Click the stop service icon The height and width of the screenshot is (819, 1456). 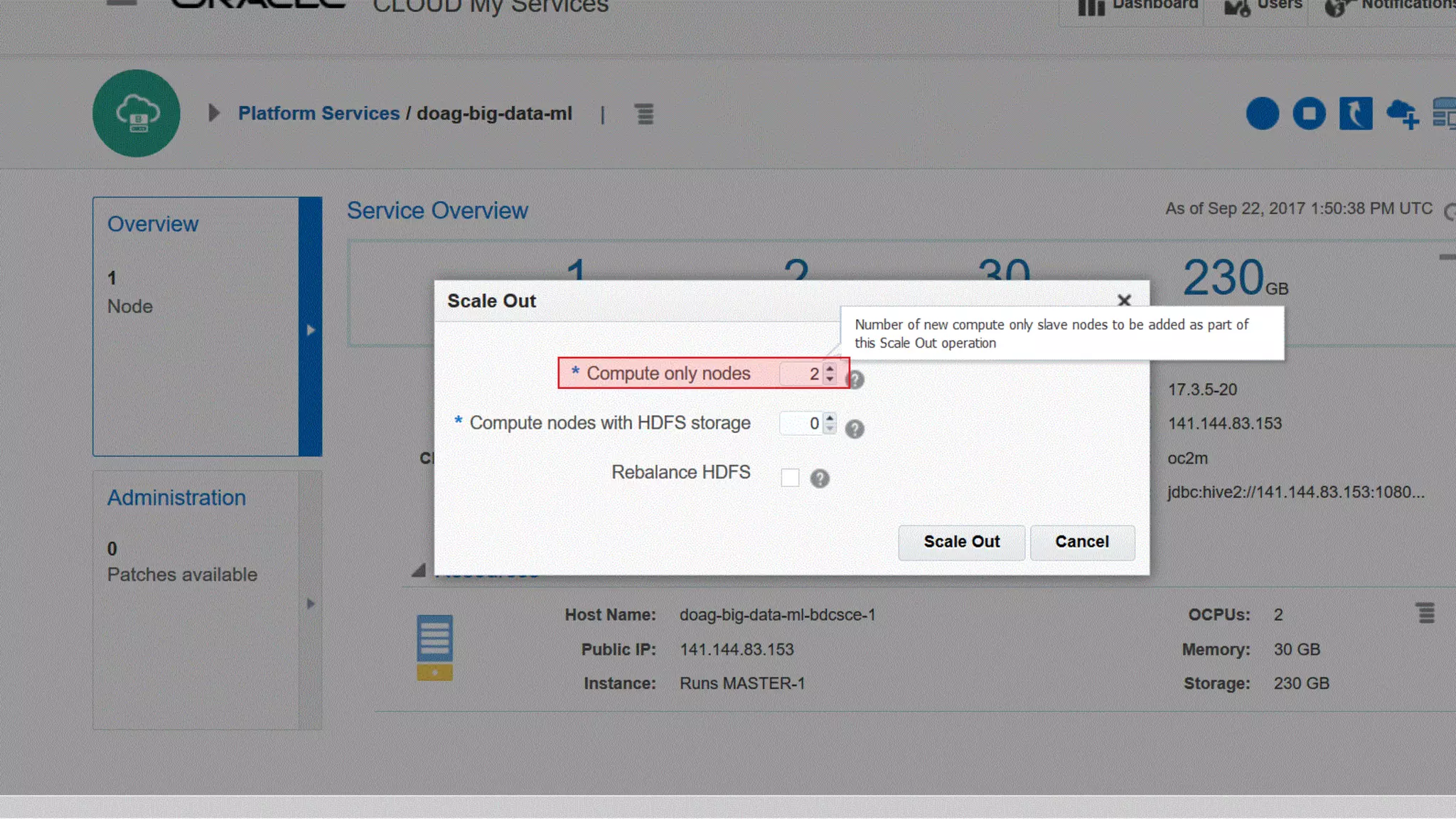tap(1309, 114)
